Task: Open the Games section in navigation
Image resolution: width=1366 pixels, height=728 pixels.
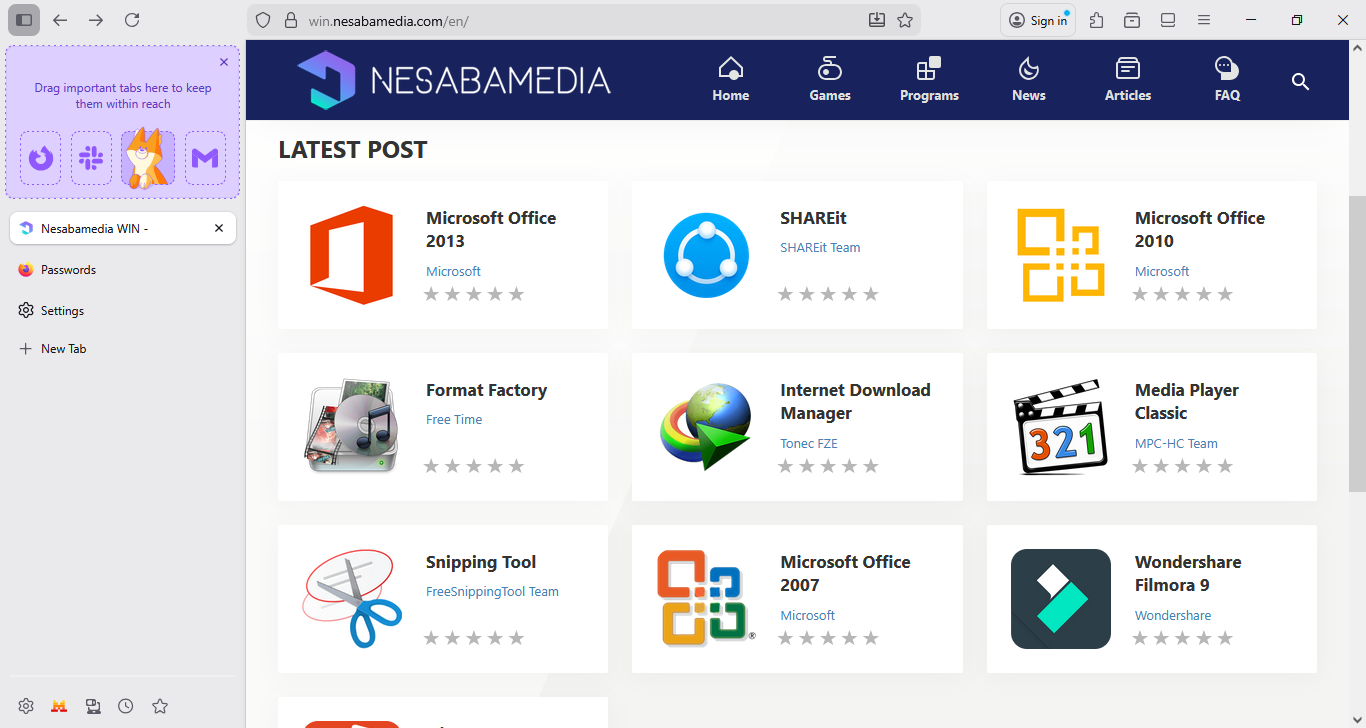Action: [x=829, y=80]
